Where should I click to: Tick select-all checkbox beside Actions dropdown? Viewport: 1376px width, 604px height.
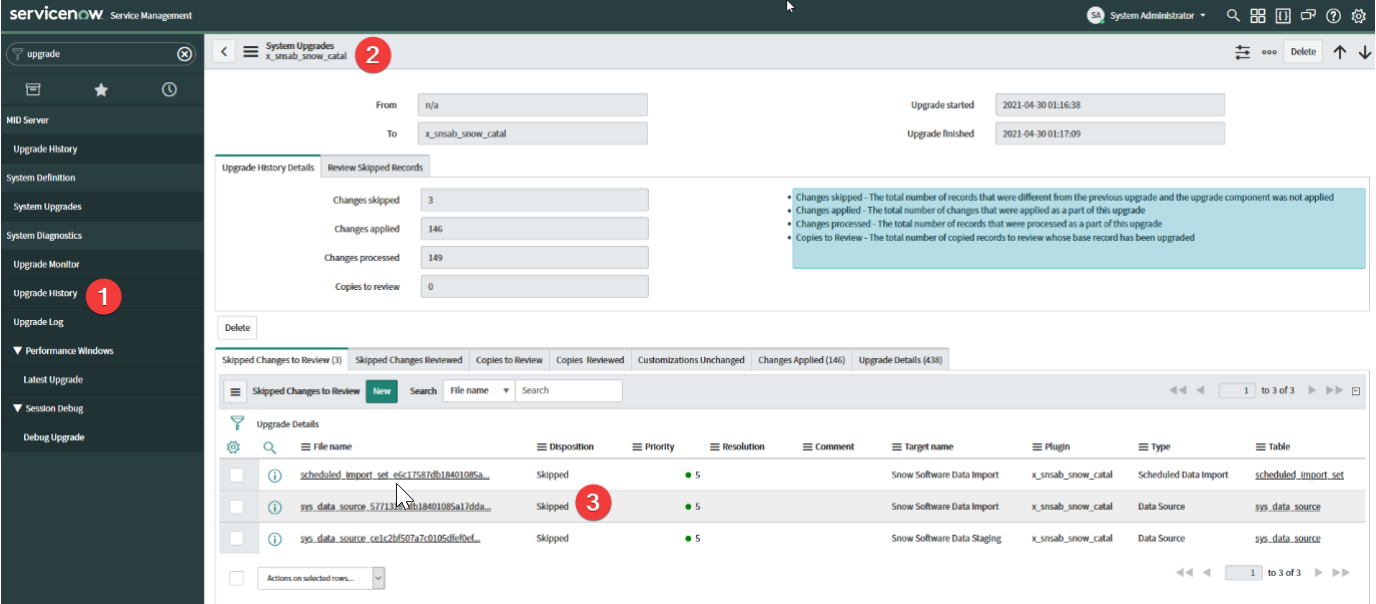(236, 578)
